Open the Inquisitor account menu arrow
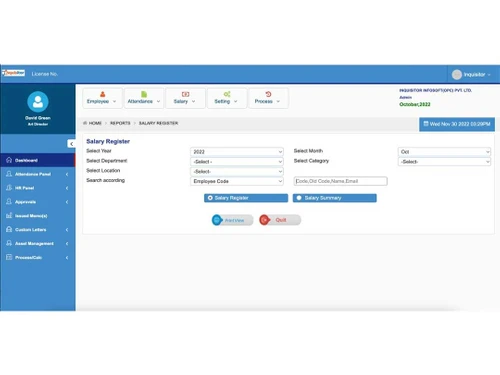The width and height of the screenshot is (500, 375). [x=489, y=75]
